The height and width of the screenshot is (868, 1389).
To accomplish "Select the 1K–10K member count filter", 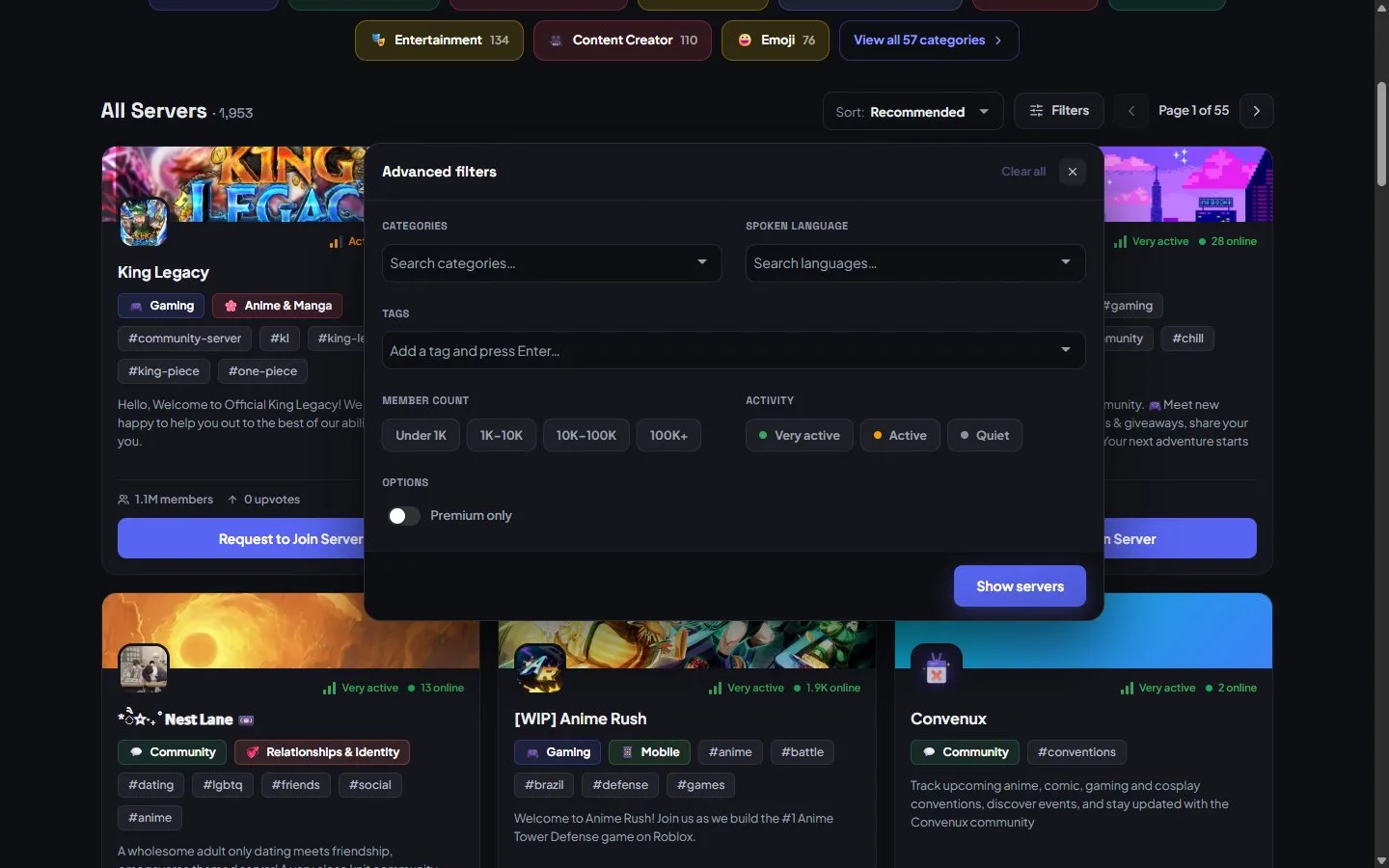I will pos(502,435).
